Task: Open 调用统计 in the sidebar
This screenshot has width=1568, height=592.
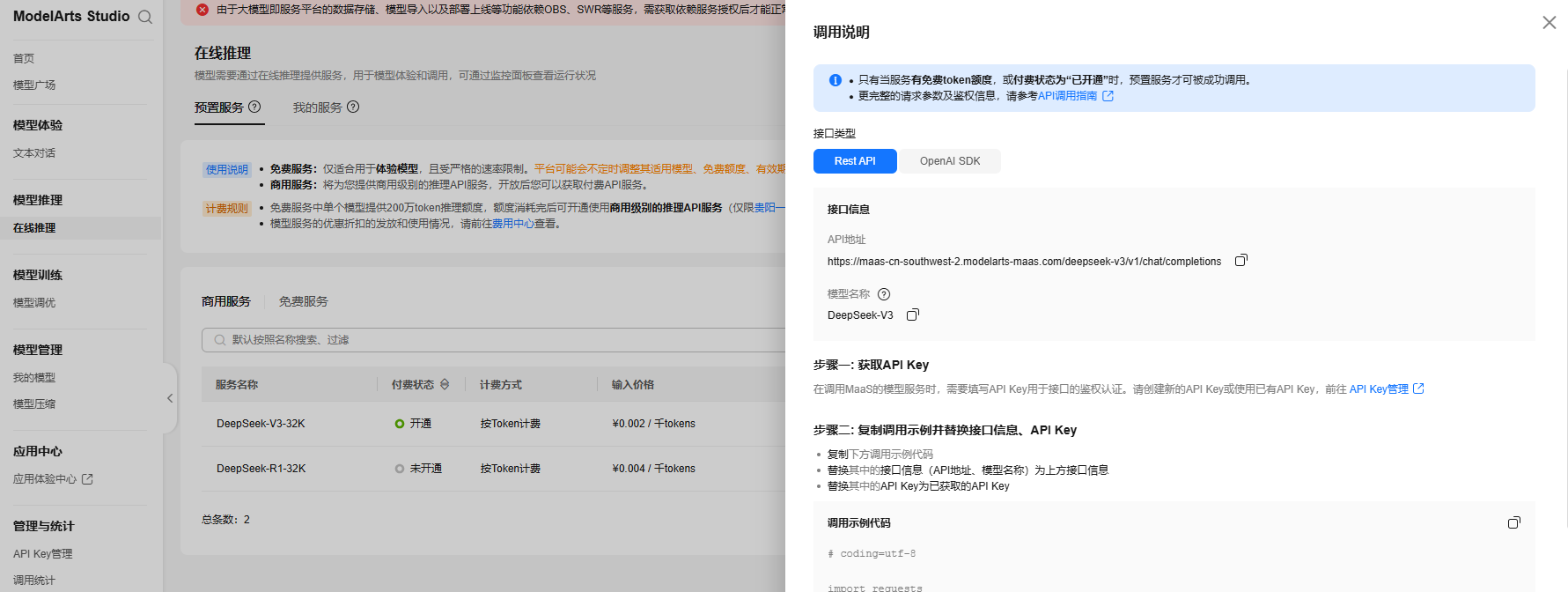Action: 34,581
